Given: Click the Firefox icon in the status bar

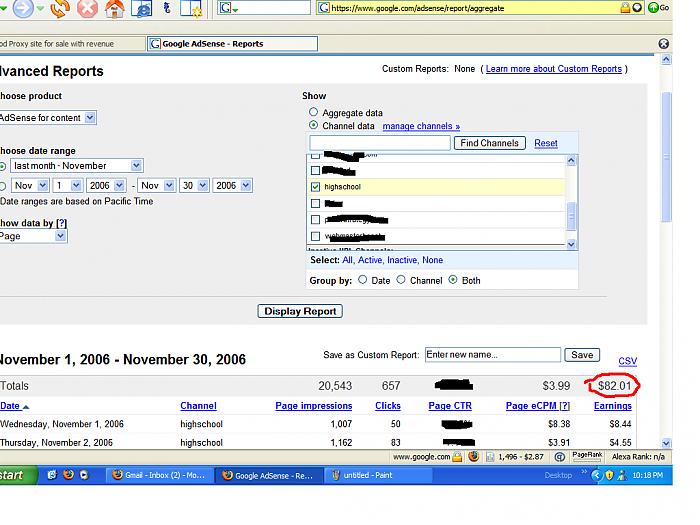Looking at the screenshot, I should (x=474, y=457).
